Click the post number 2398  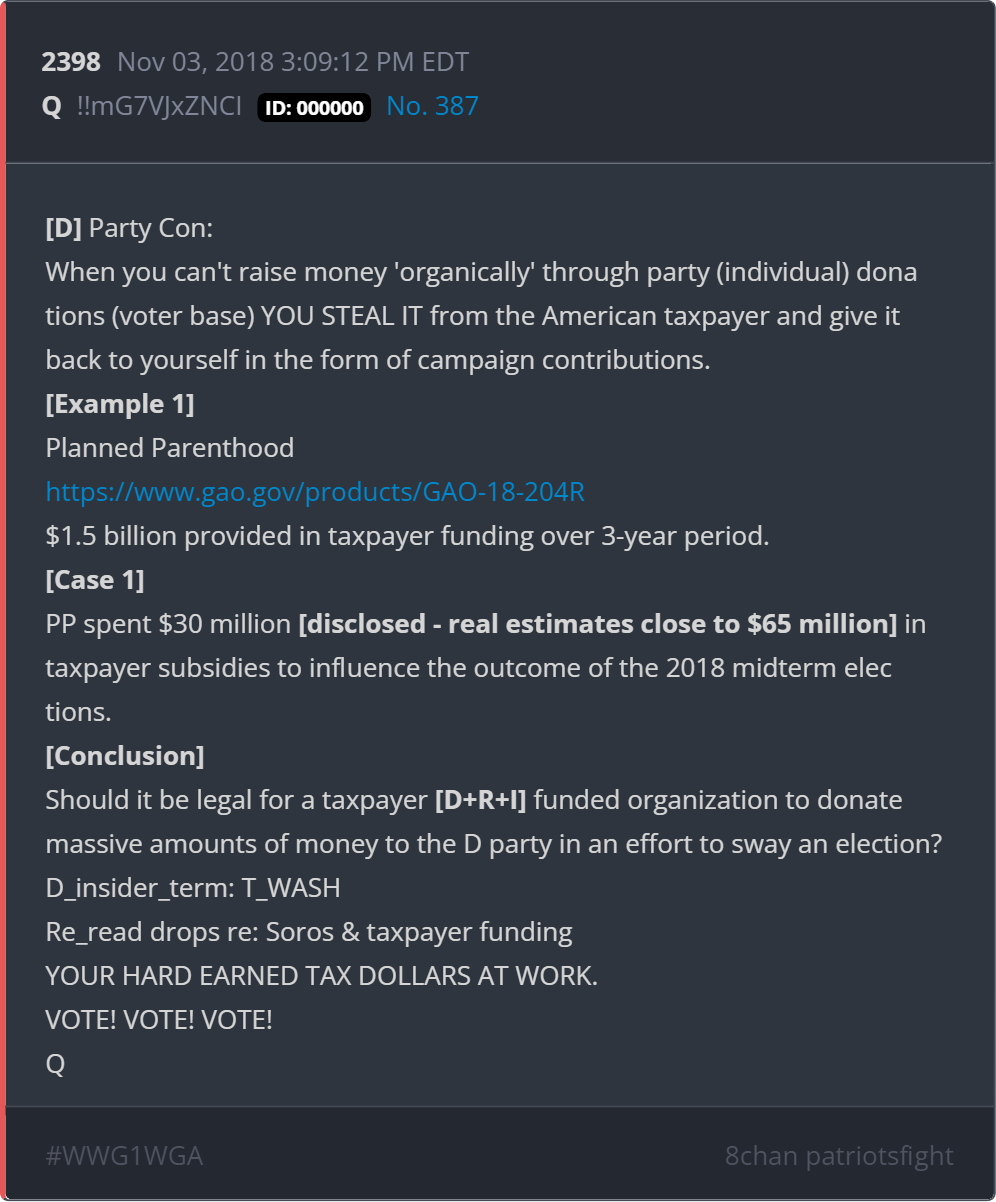click(x=71, y=62)
